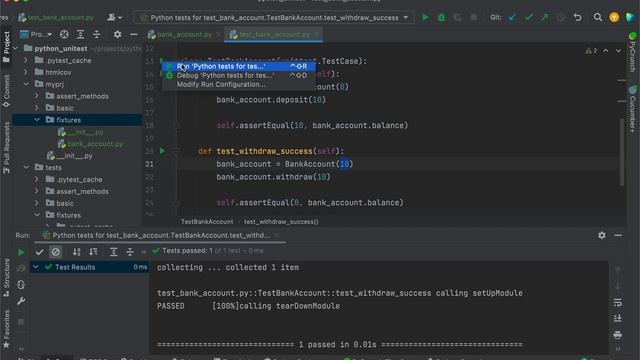The image size is (640, 360).
Task: Expand all icon in Project panel header
Action: click(x=80, y=34)
